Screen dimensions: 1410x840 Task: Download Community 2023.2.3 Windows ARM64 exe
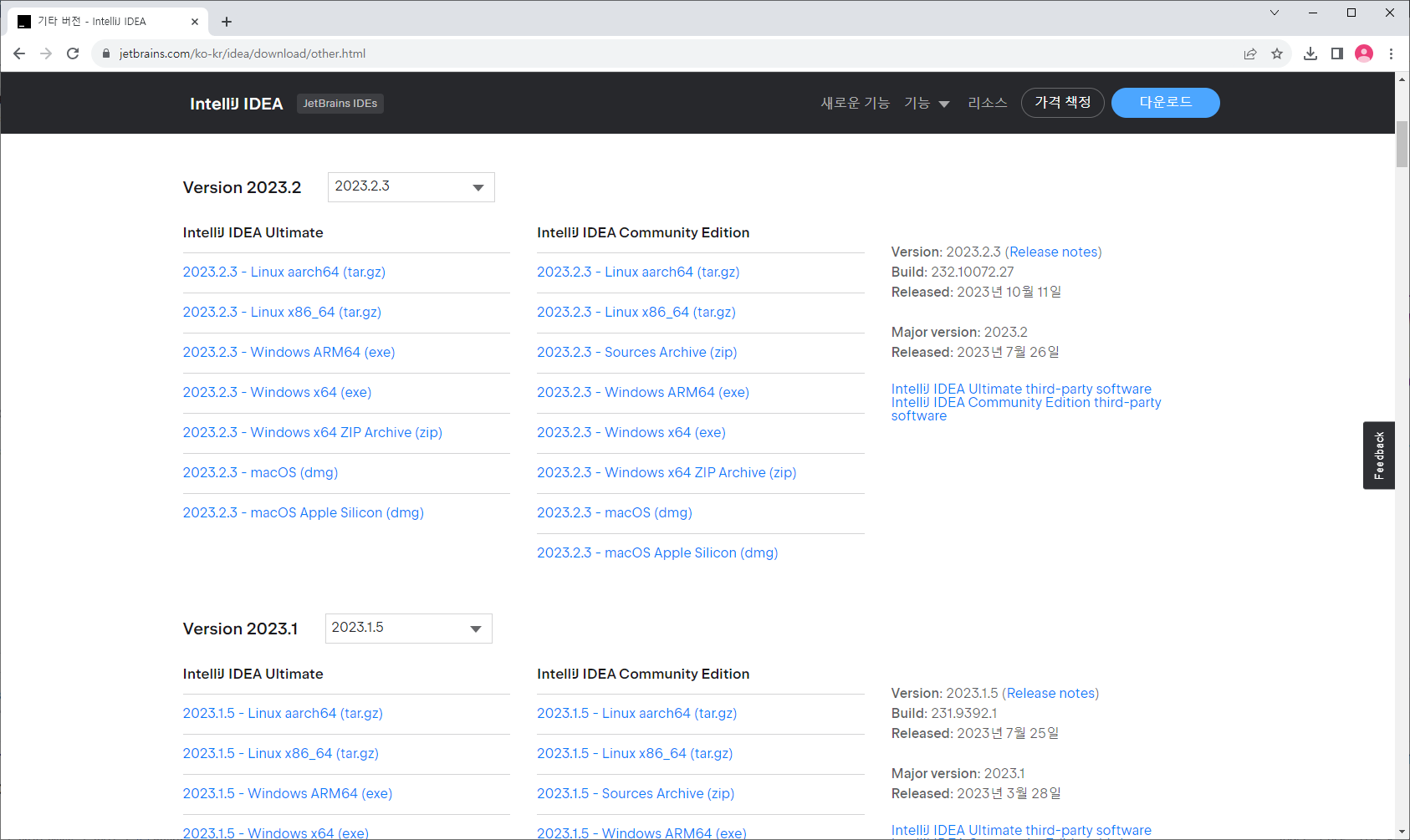[643, 393]
